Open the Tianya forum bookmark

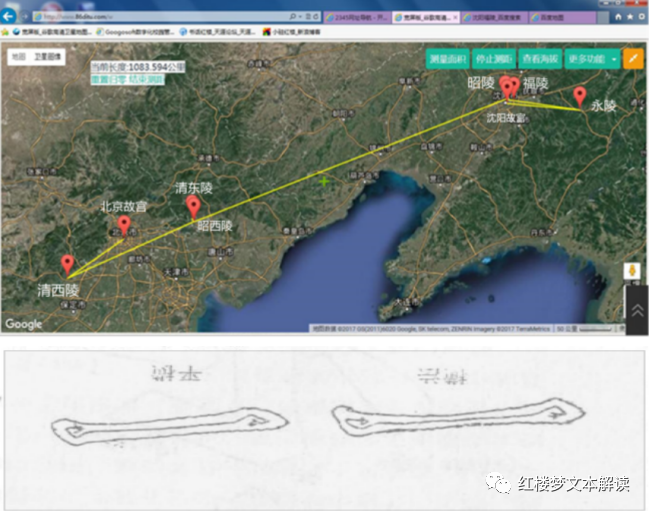tap(218, 32)
